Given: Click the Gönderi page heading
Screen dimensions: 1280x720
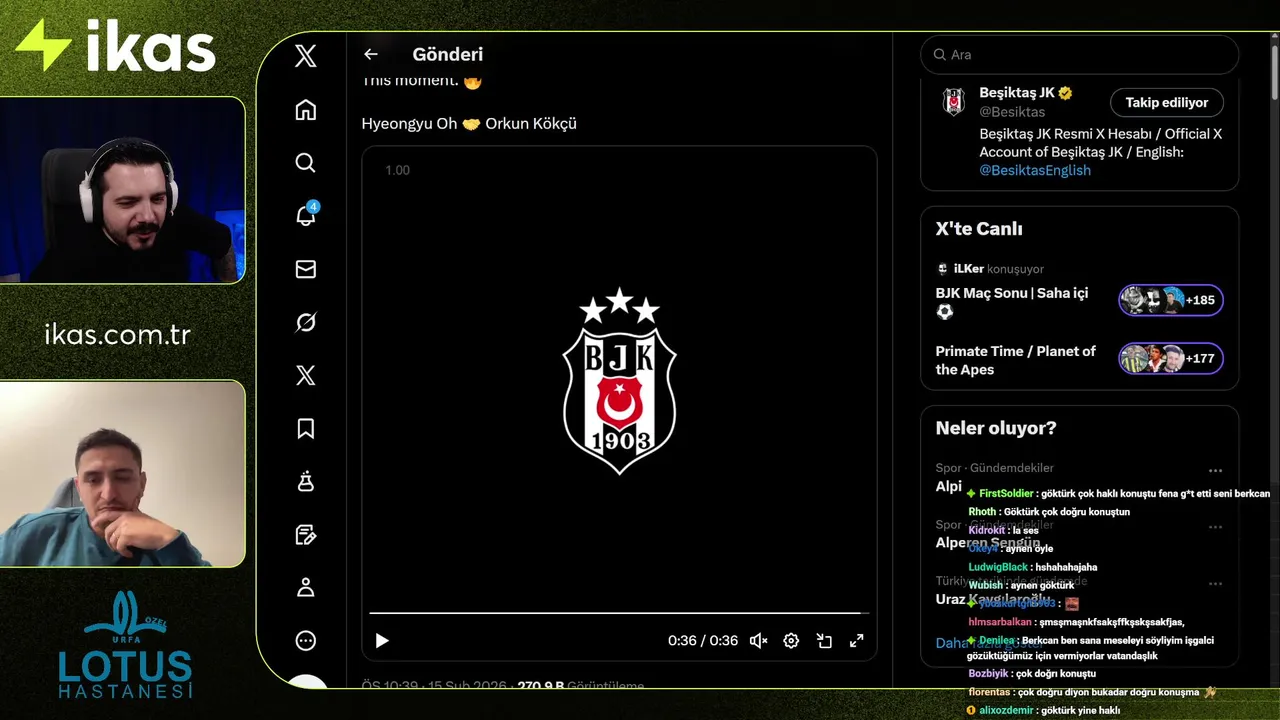Looking at the screenshot, I should click(448, 55).
